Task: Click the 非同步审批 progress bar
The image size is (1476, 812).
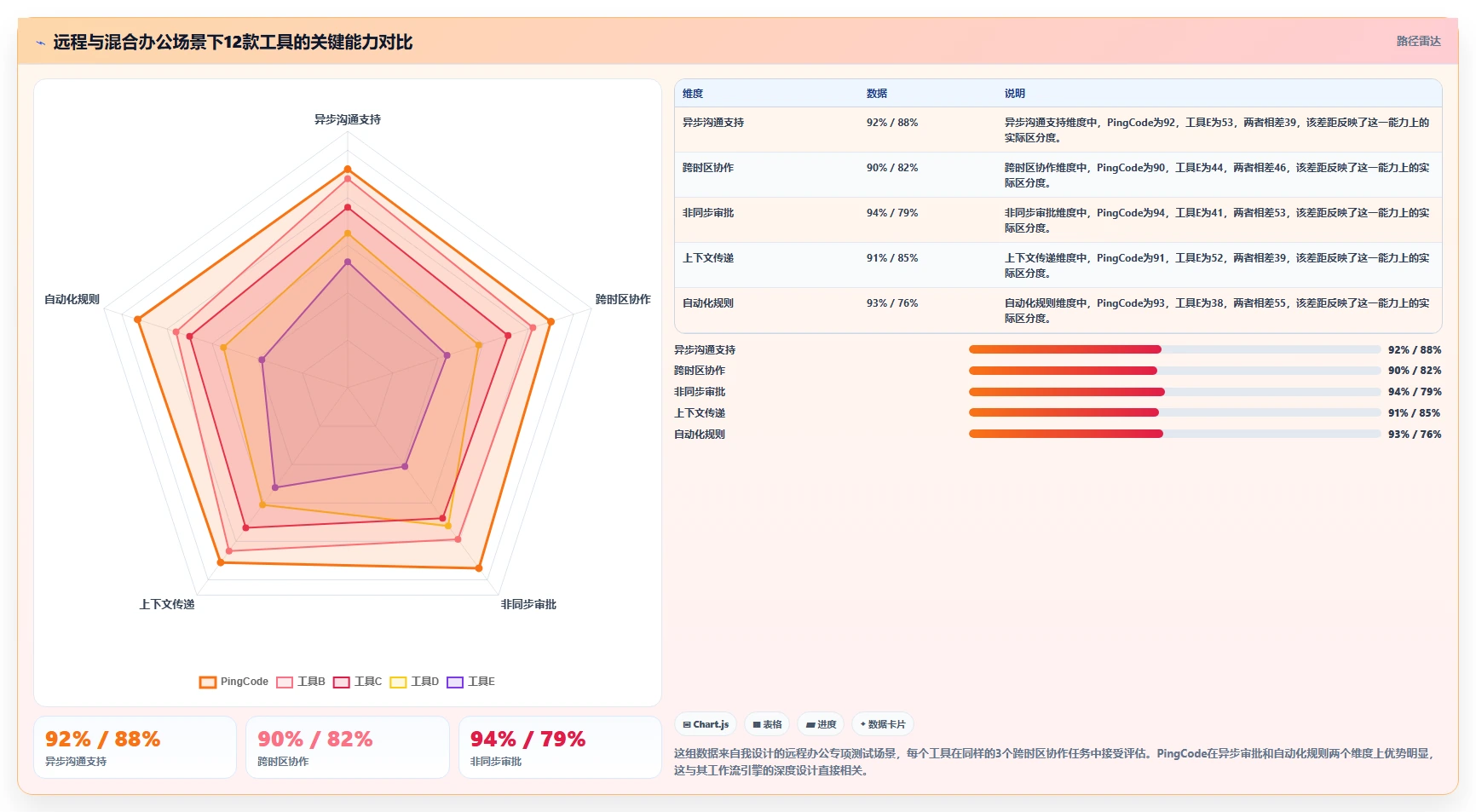Action: coord(1174,392)
